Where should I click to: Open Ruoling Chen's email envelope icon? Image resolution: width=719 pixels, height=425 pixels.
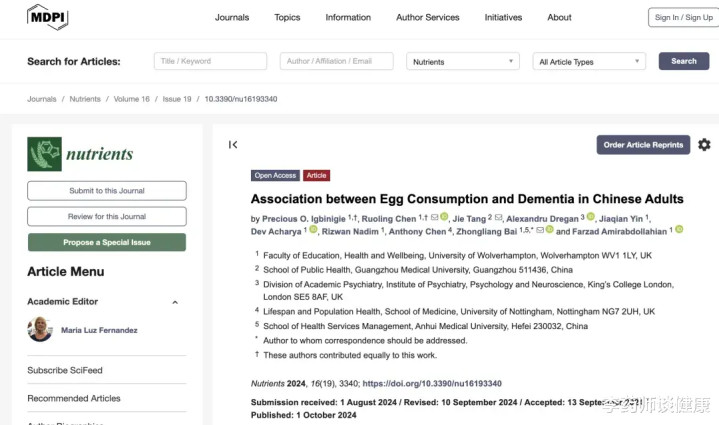[434, 217]
